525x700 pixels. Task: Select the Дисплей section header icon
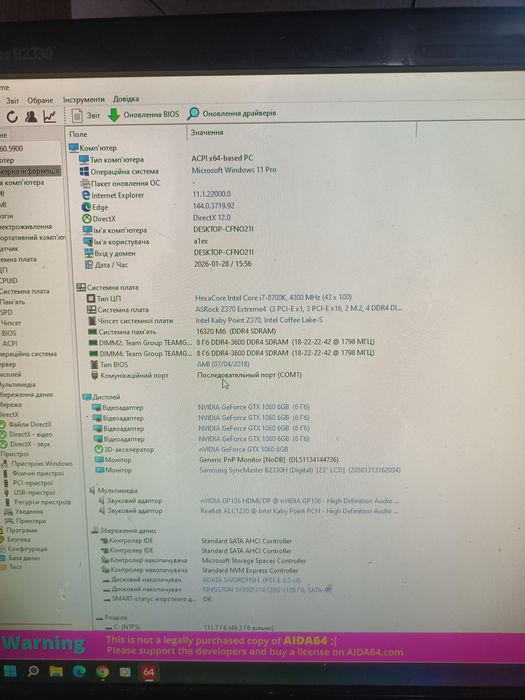click(87, 397)
